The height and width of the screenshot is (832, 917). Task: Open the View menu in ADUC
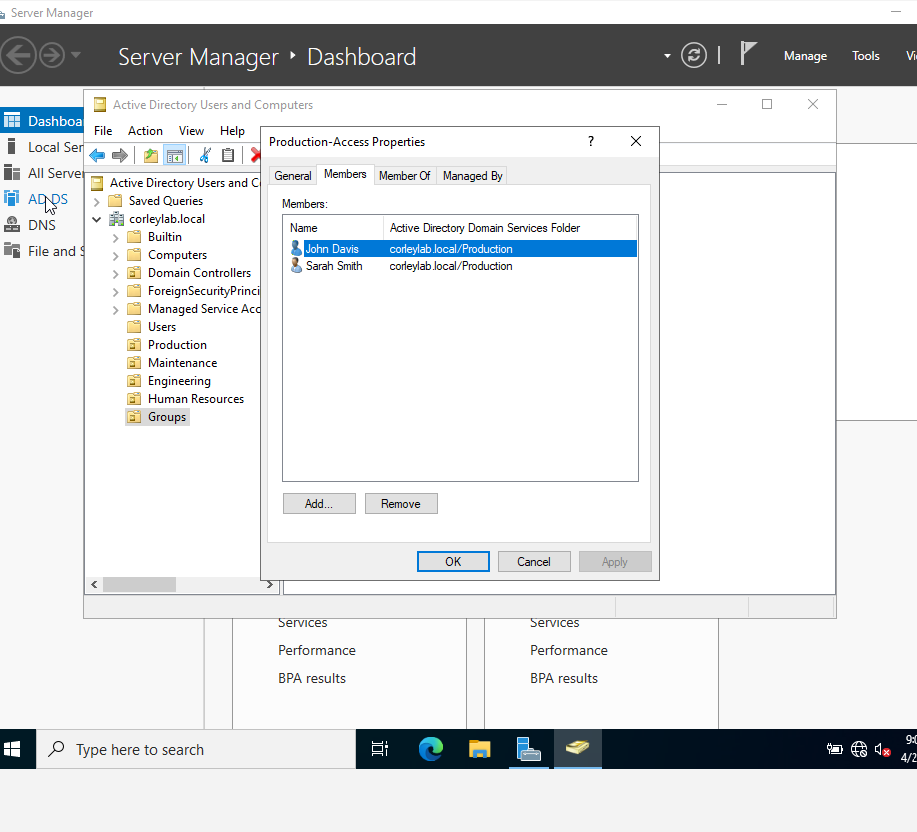tap(191, 131)
